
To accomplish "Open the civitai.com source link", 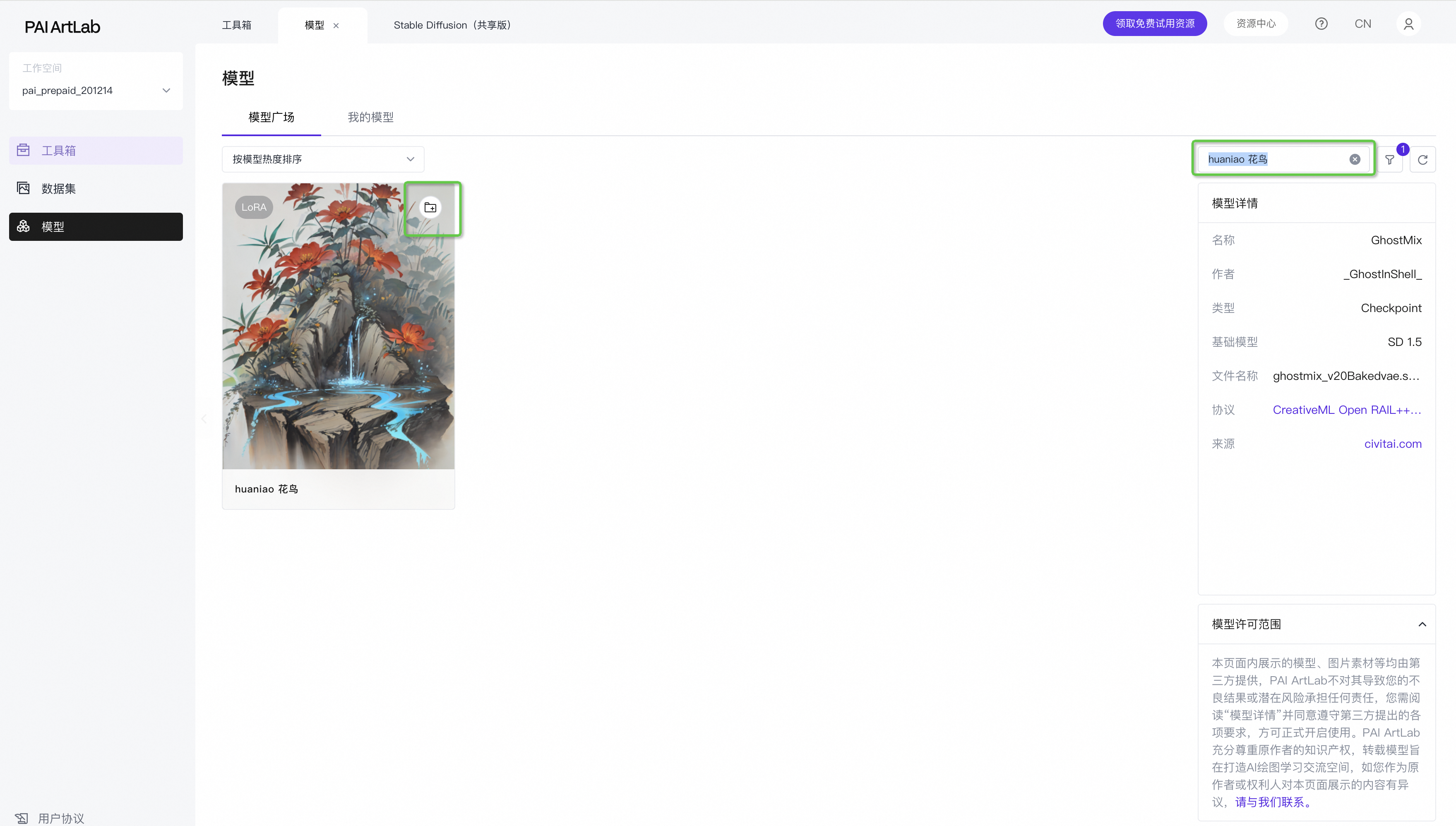I will [x=1393, y=444].
